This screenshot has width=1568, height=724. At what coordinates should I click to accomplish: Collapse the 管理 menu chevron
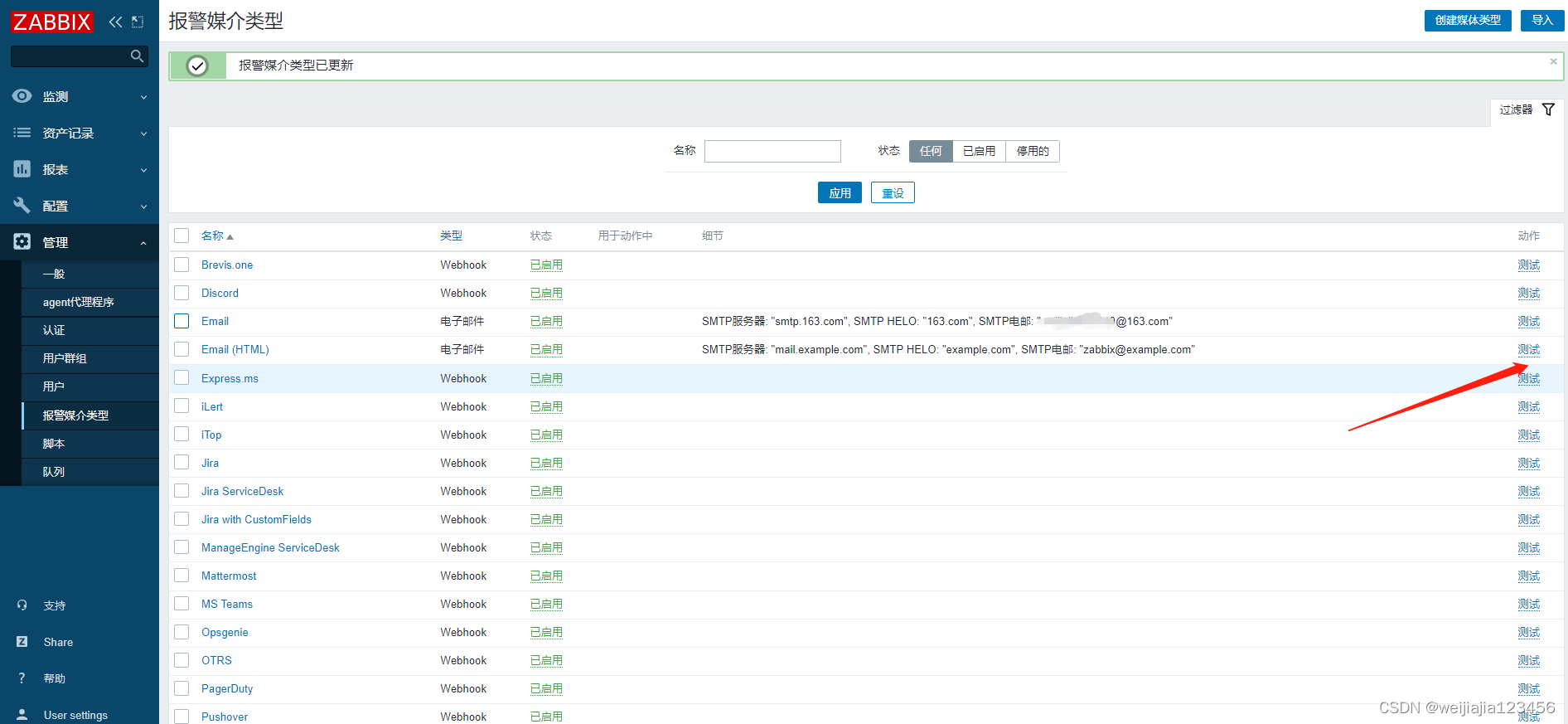pyautogui.click(x=143, y=243)
